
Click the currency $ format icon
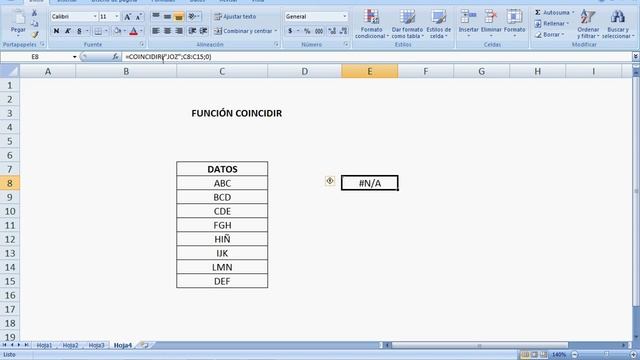pos(290,31)
